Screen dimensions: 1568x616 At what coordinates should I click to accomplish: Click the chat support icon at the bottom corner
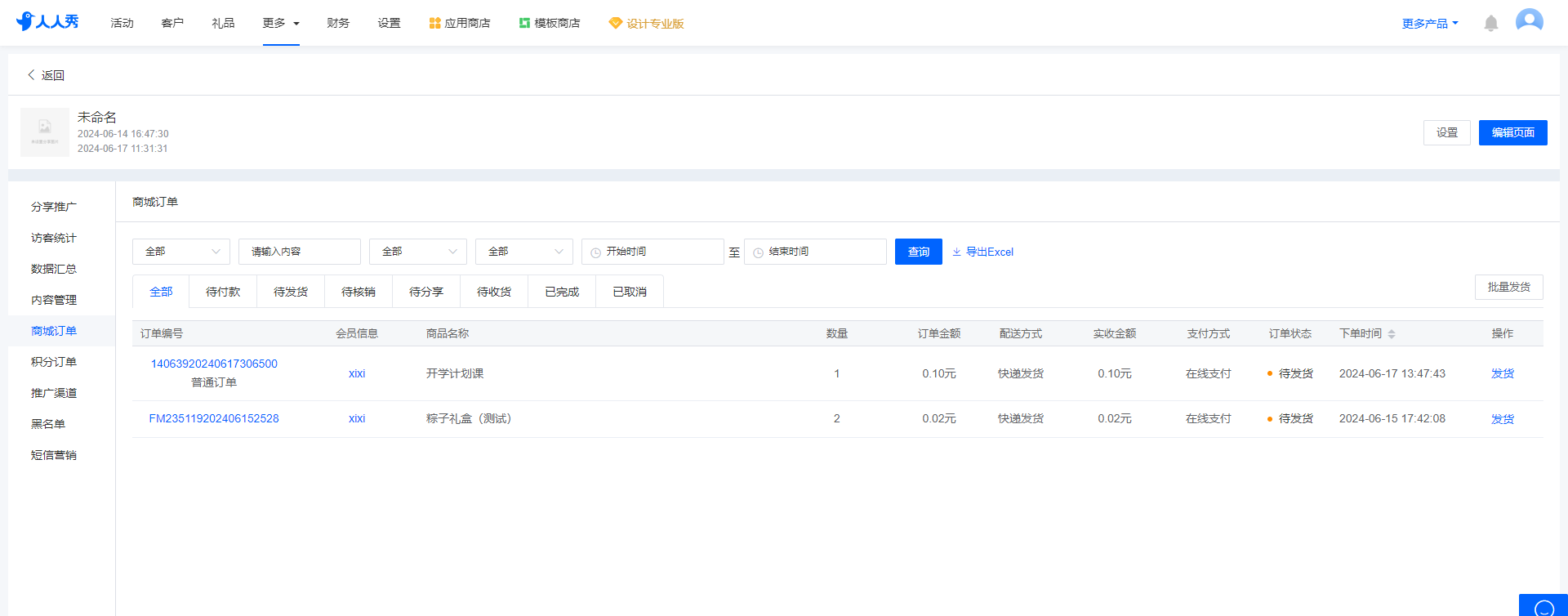coord(1543,607)
